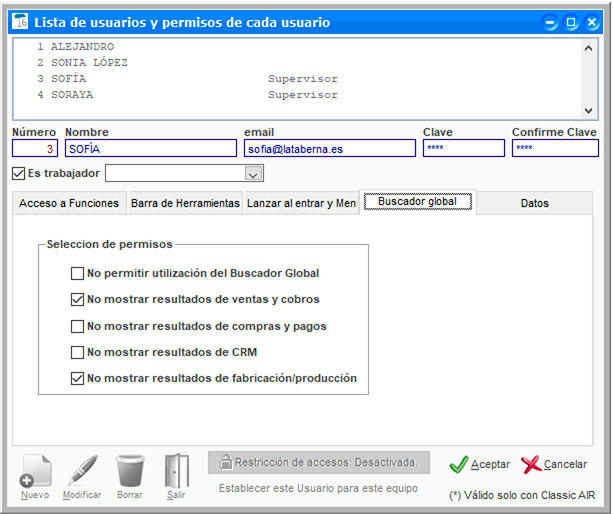Open the worker dropdown next to Es trabajador
Image resolution: width=613 pixels, height=514 pixels.
pyautogui.click(x=253, y=174)
